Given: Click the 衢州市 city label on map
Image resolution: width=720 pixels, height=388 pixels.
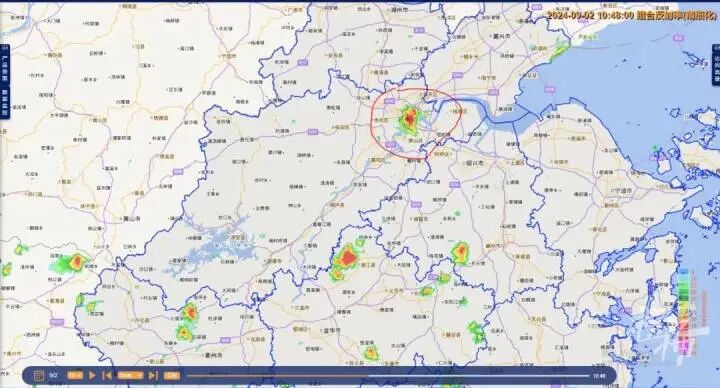Looking at the screenshot, I should [x=213, y=355].
